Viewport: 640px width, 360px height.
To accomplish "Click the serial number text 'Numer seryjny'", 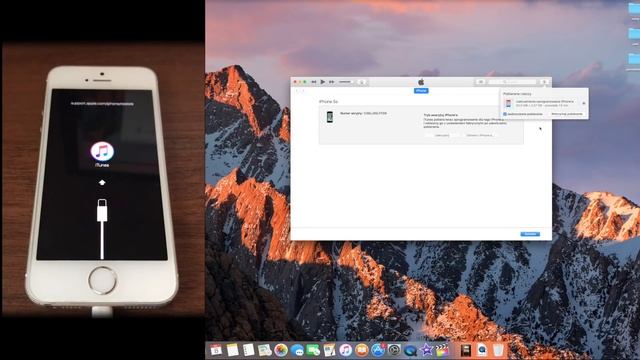I will [x=363, y=113].
